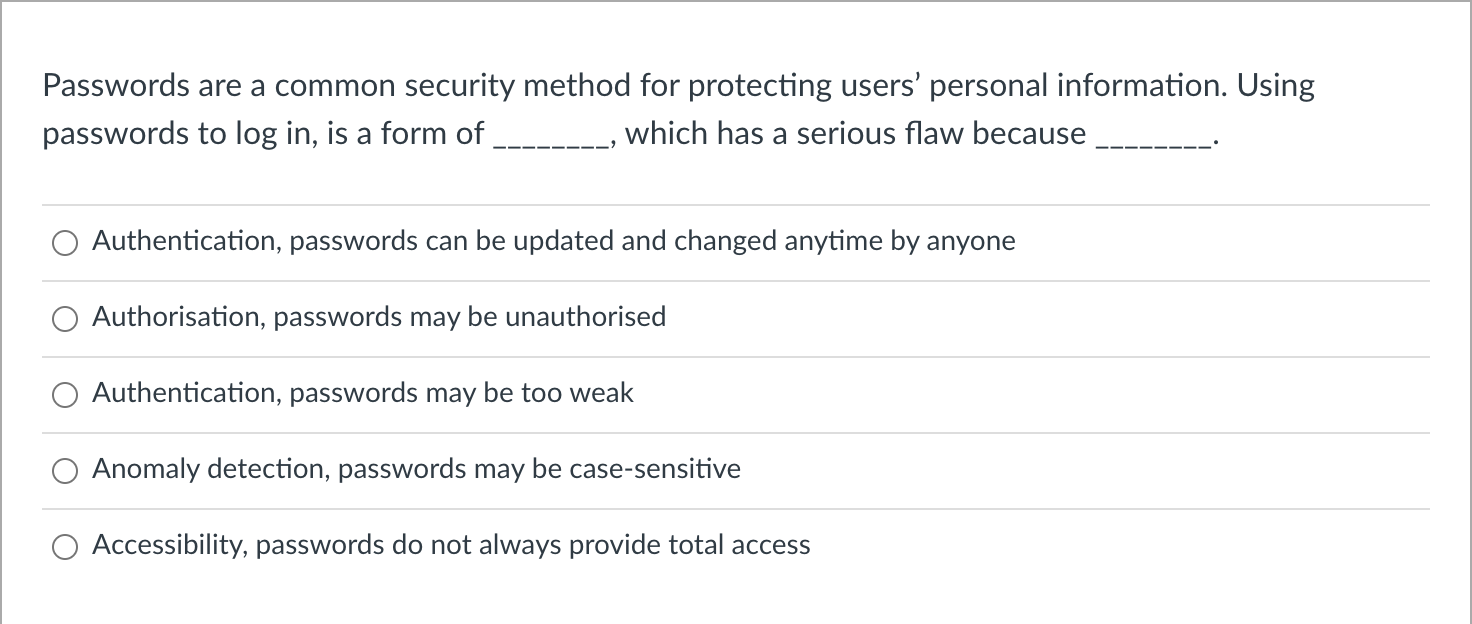
Task: Select "Accessibility, passwords do not always provide total access"
Action: click(x=65, y=546)
